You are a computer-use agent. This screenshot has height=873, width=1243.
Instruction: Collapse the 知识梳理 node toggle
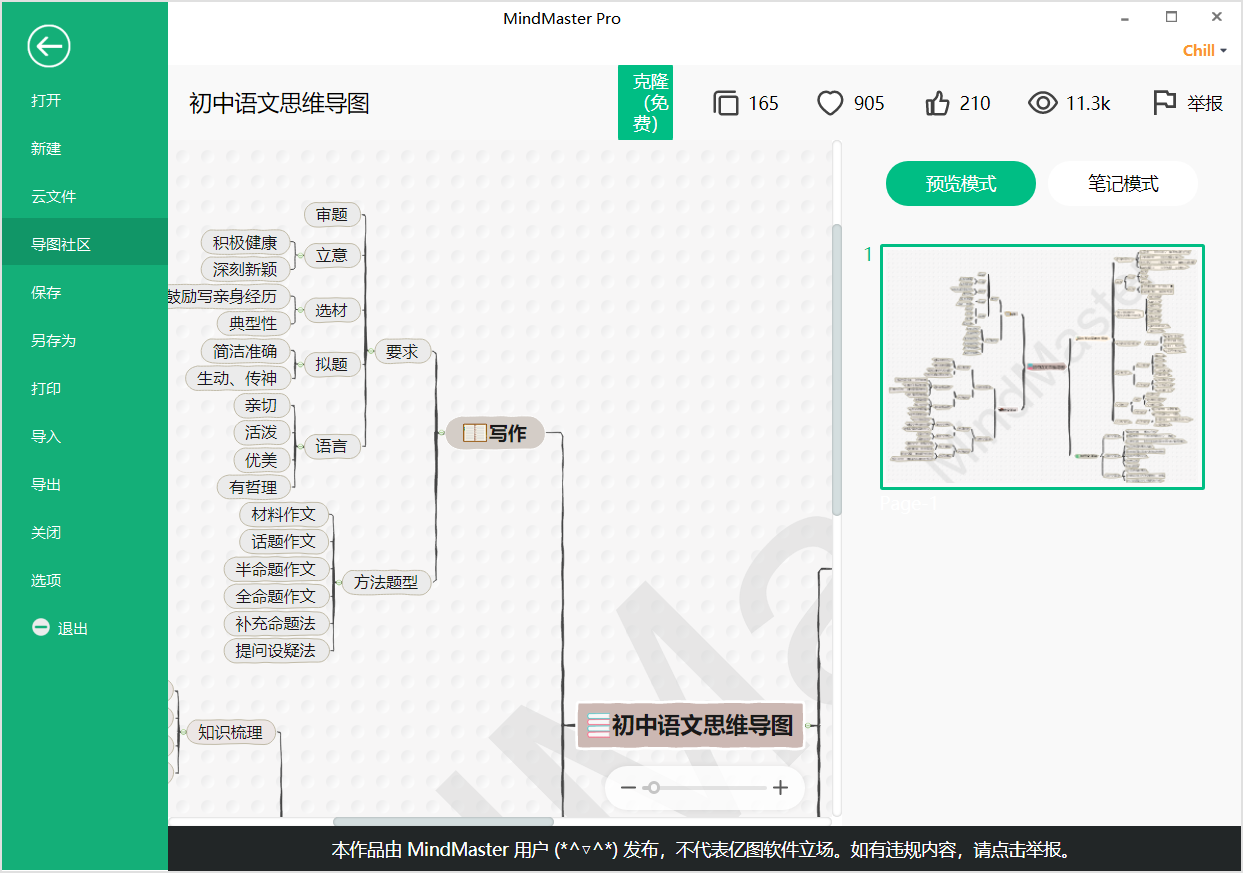point(181,733)
